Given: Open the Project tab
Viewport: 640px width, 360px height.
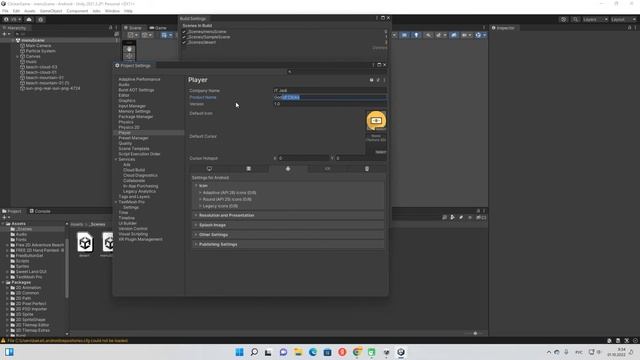Looking at the screenshot, I should tap(12, 211).
